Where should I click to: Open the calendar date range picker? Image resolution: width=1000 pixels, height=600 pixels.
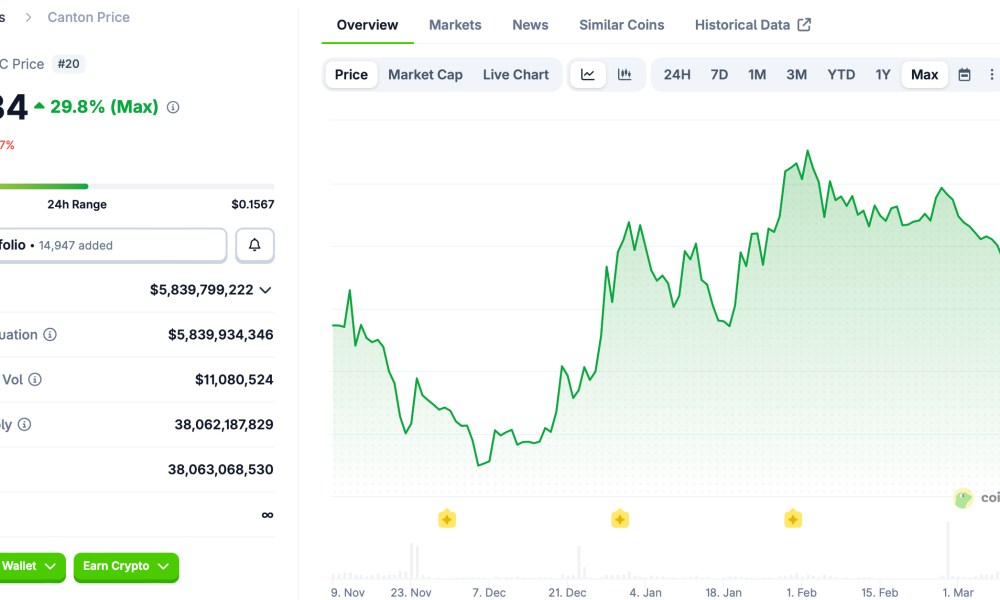[x=964, y=75]
